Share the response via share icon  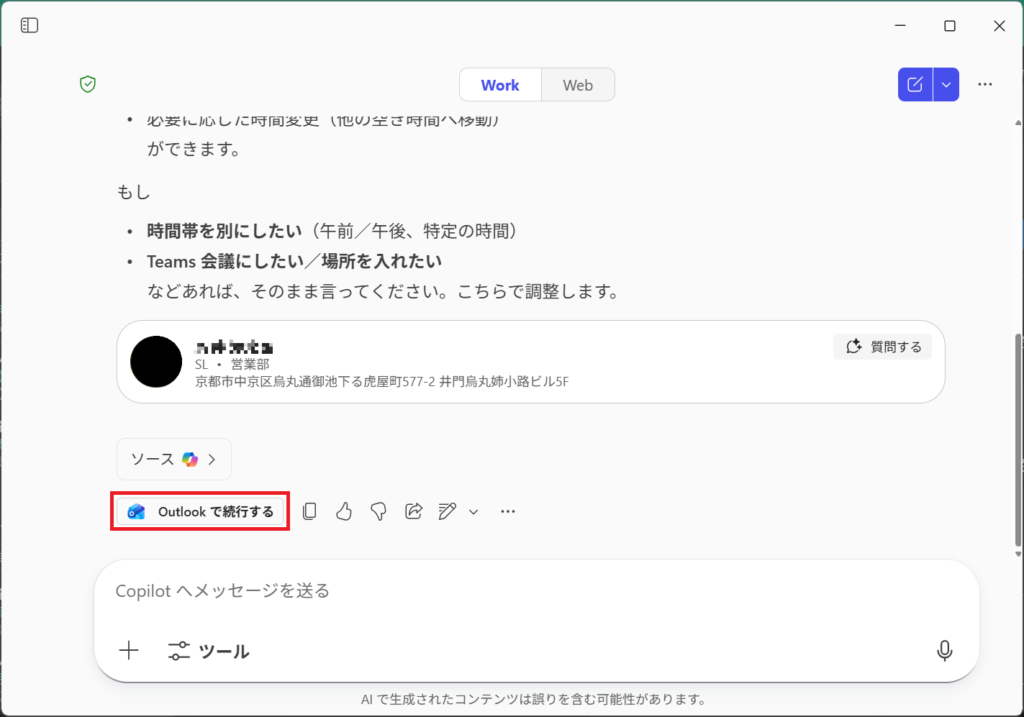click(413, 511)
